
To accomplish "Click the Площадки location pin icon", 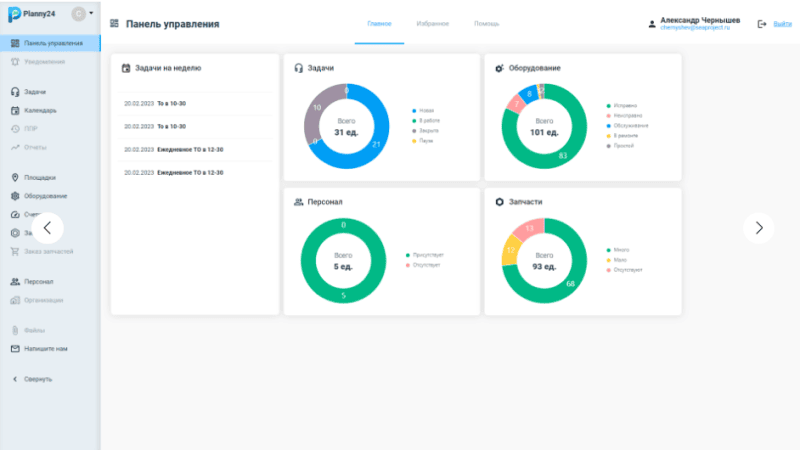I will tap(15, 177).
